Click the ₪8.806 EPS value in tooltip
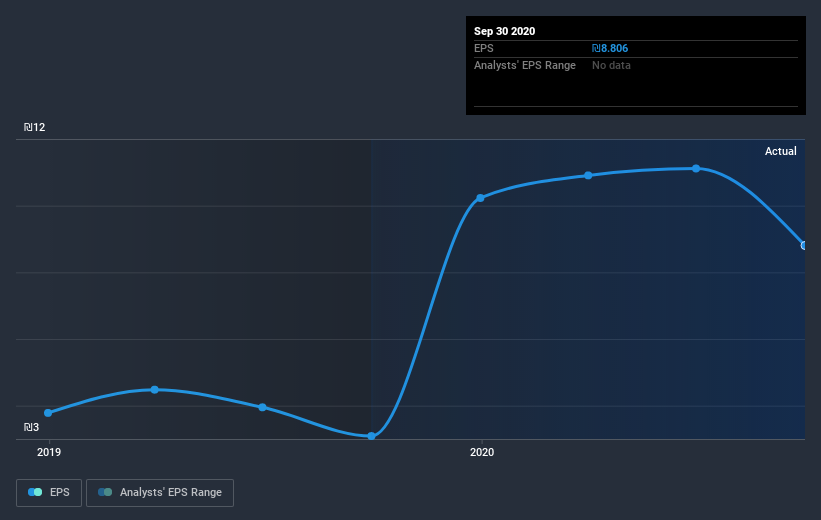The width and height of the screenshot is (821, 520). (x=610, y=48)
